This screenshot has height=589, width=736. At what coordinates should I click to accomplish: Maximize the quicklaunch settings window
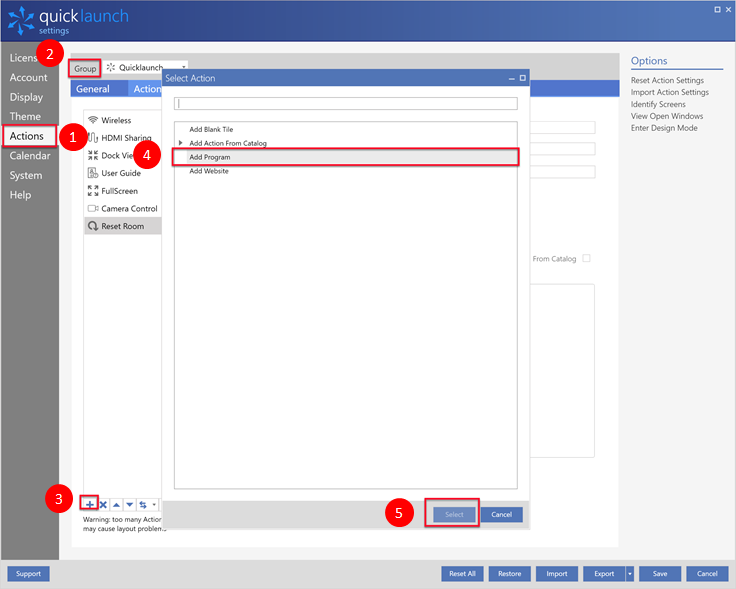coord(717,9)
